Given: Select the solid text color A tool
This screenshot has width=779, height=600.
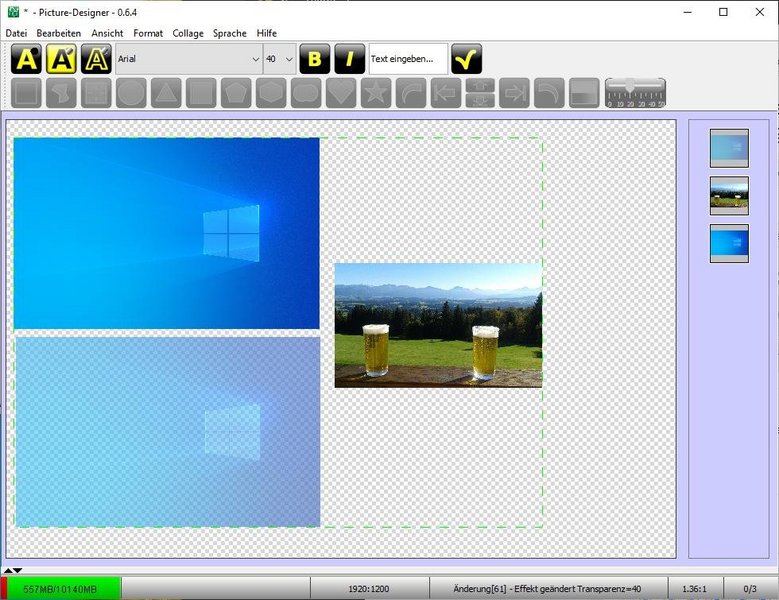Looking at the screenshot, I should [x=26, y=59].
